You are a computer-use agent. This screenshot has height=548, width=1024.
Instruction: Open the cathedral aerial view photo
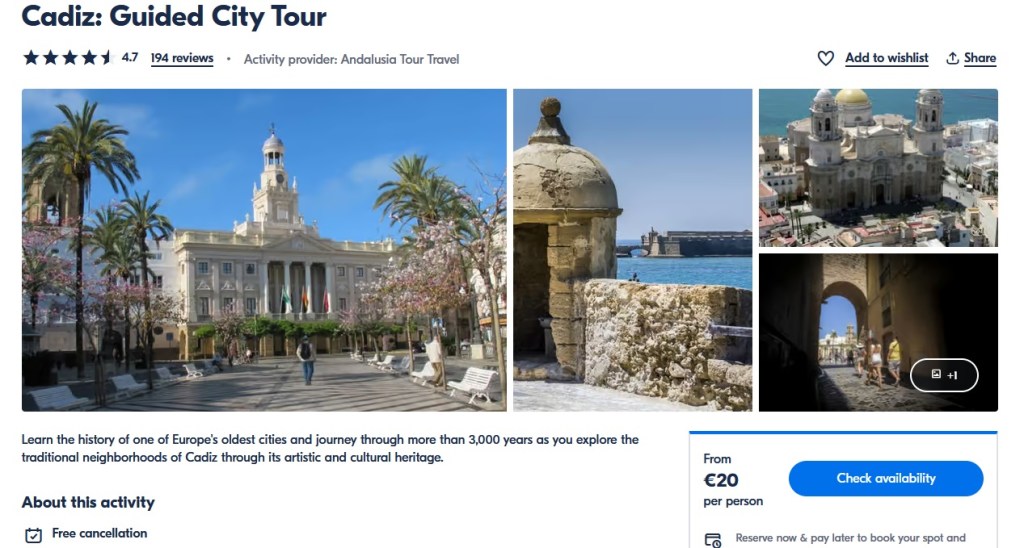pyautogui.click(x=878, y=167)
